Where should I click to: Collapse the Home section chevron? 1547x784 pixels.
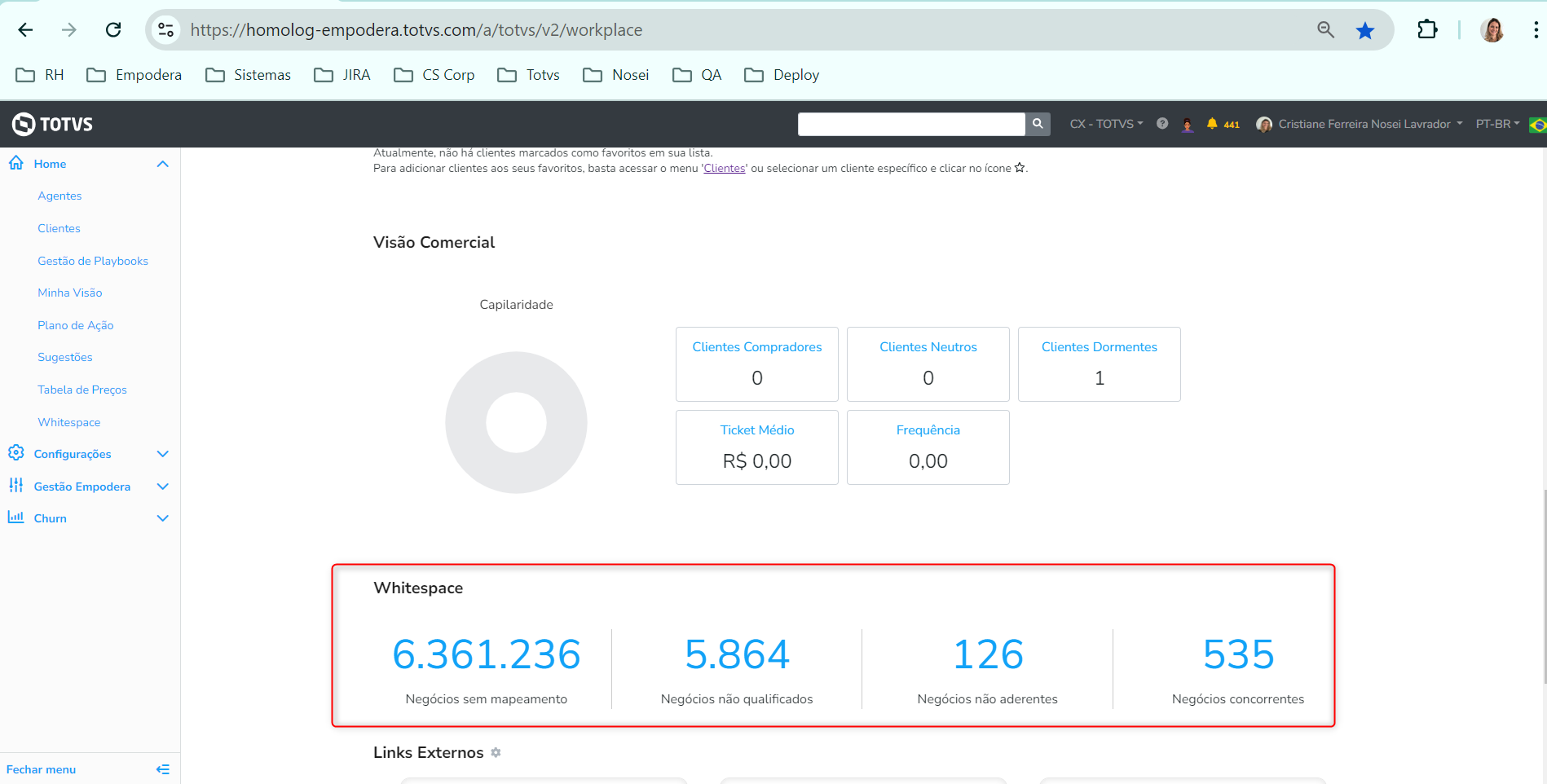pos(163,164)
